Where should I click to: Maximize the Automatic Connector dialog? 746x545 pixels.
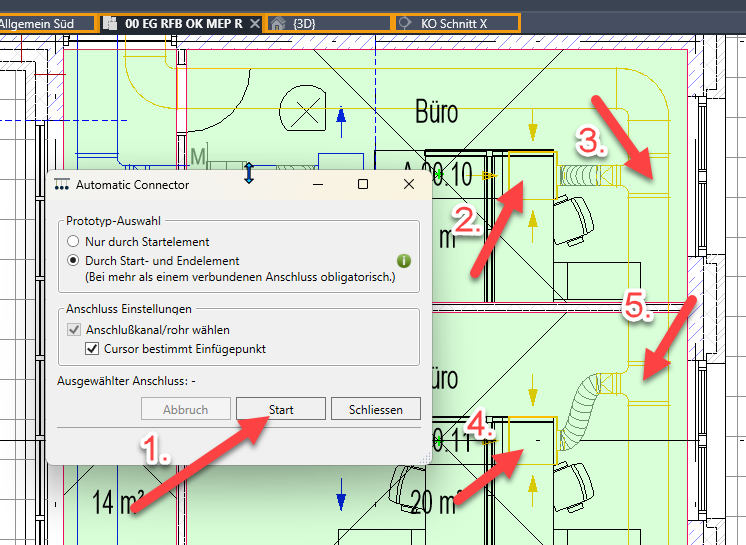coord(363,185)
